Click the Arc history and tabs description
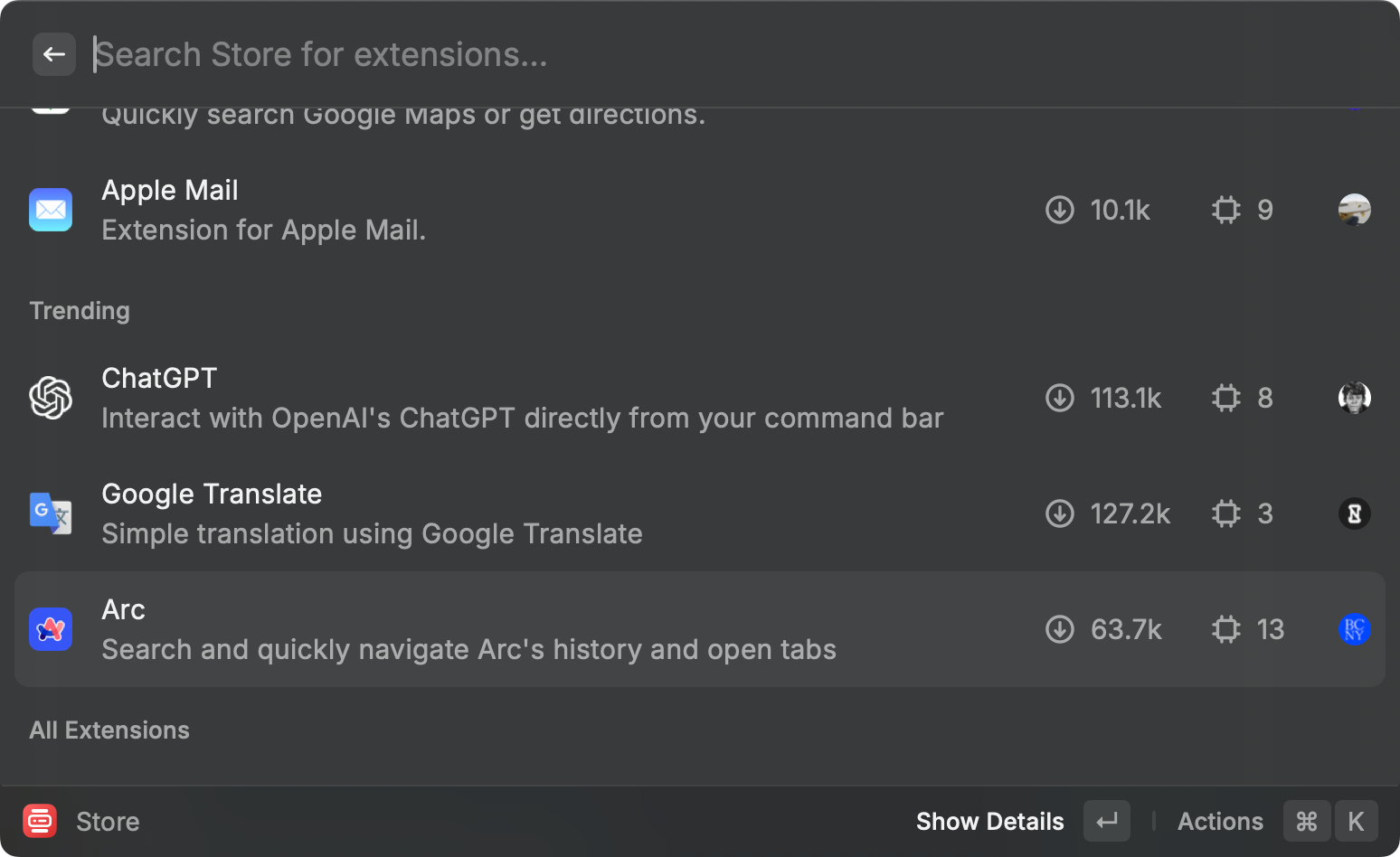The height and width of the screenshot is (857, 1400). 468,650
